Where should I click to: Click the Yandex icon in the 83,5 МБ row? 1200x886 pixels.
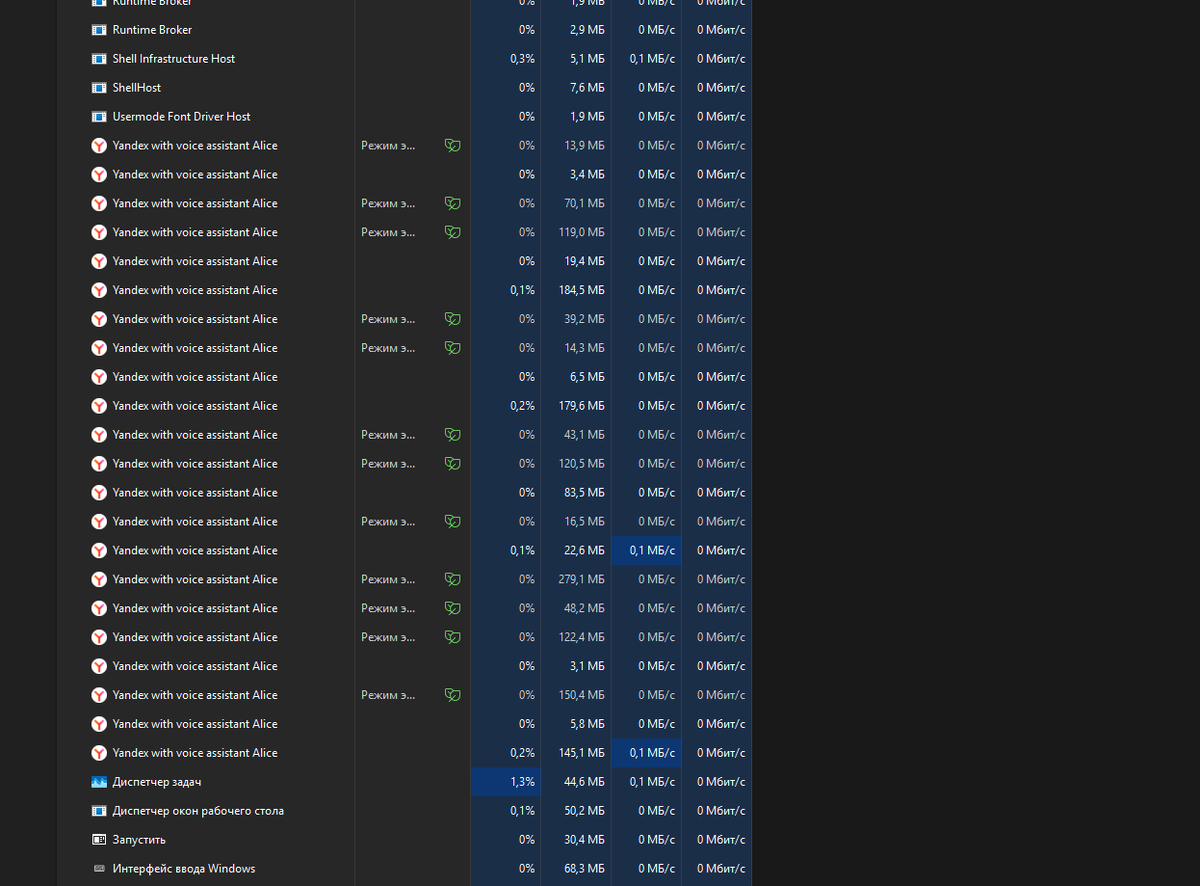[x=99, y=493]
